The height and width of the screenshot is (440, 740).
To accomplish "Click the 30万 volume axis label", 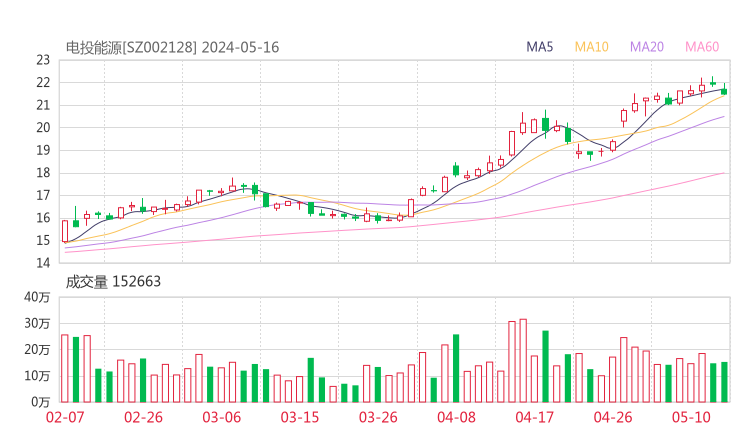I will tap(37, 323).
